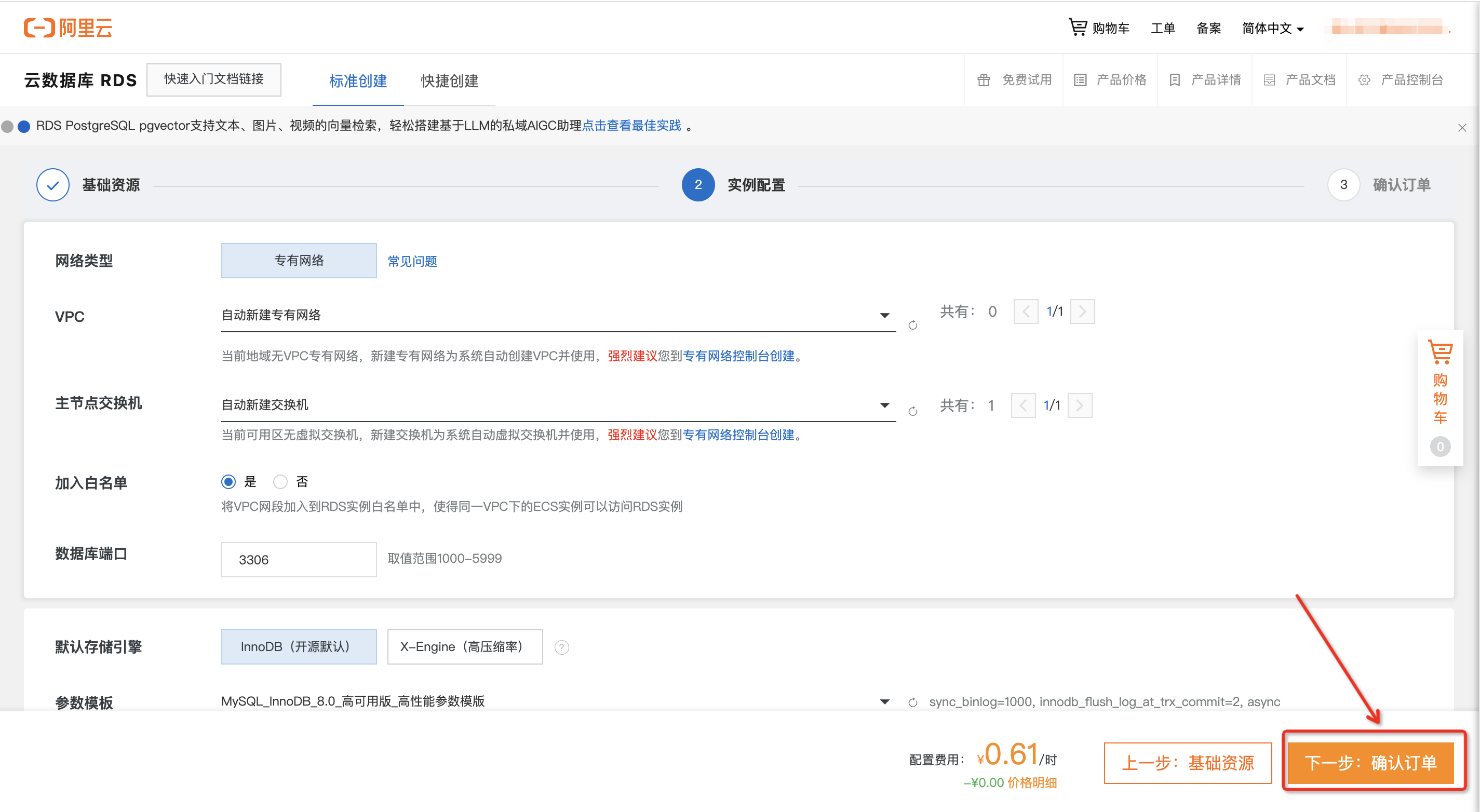
Task: Open the 常见问题 link
Action: [412, 261]
